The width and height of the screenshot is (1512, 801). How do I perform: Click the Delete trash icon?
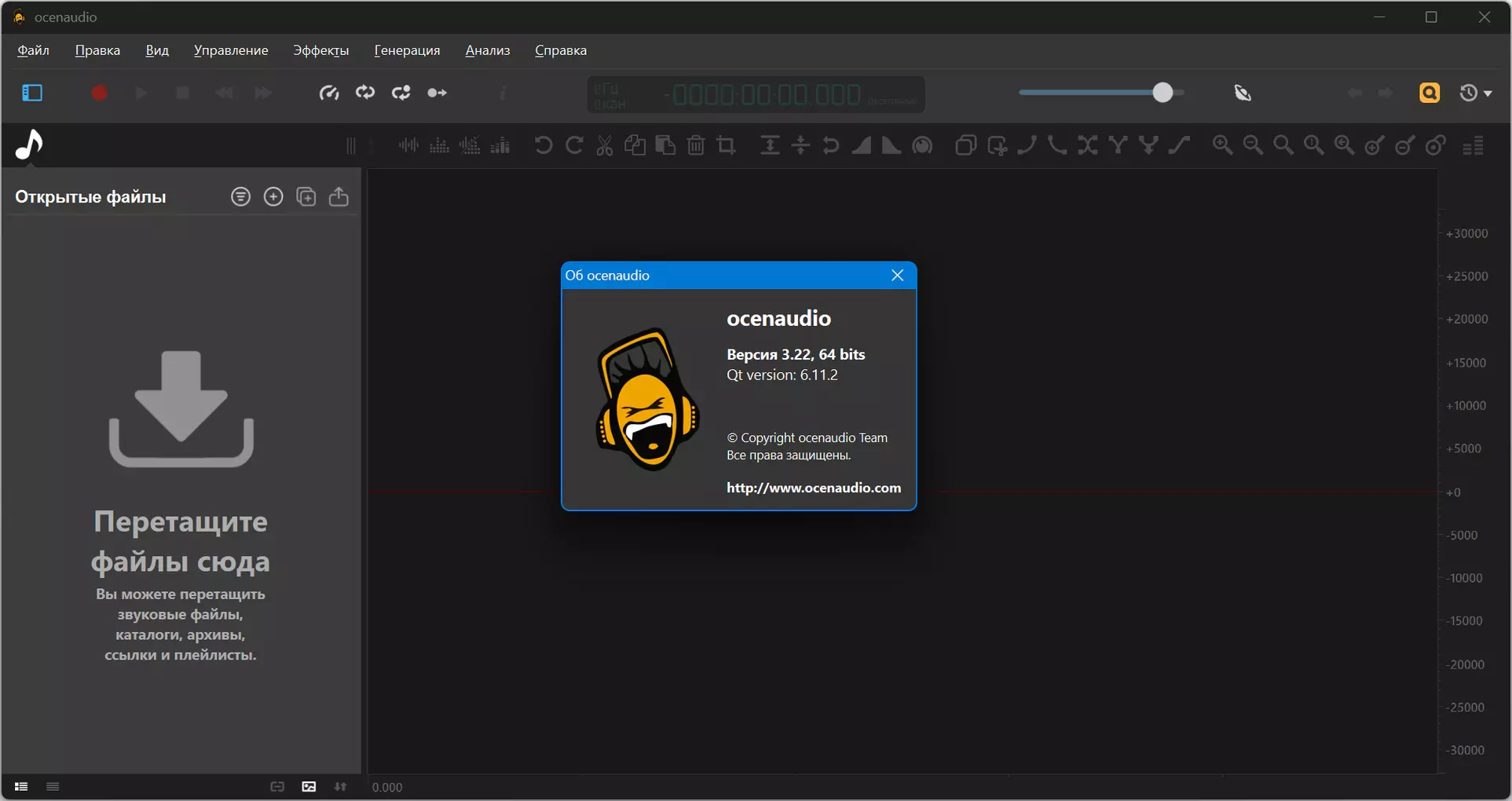pyautogui.click(x=696, y=145)
